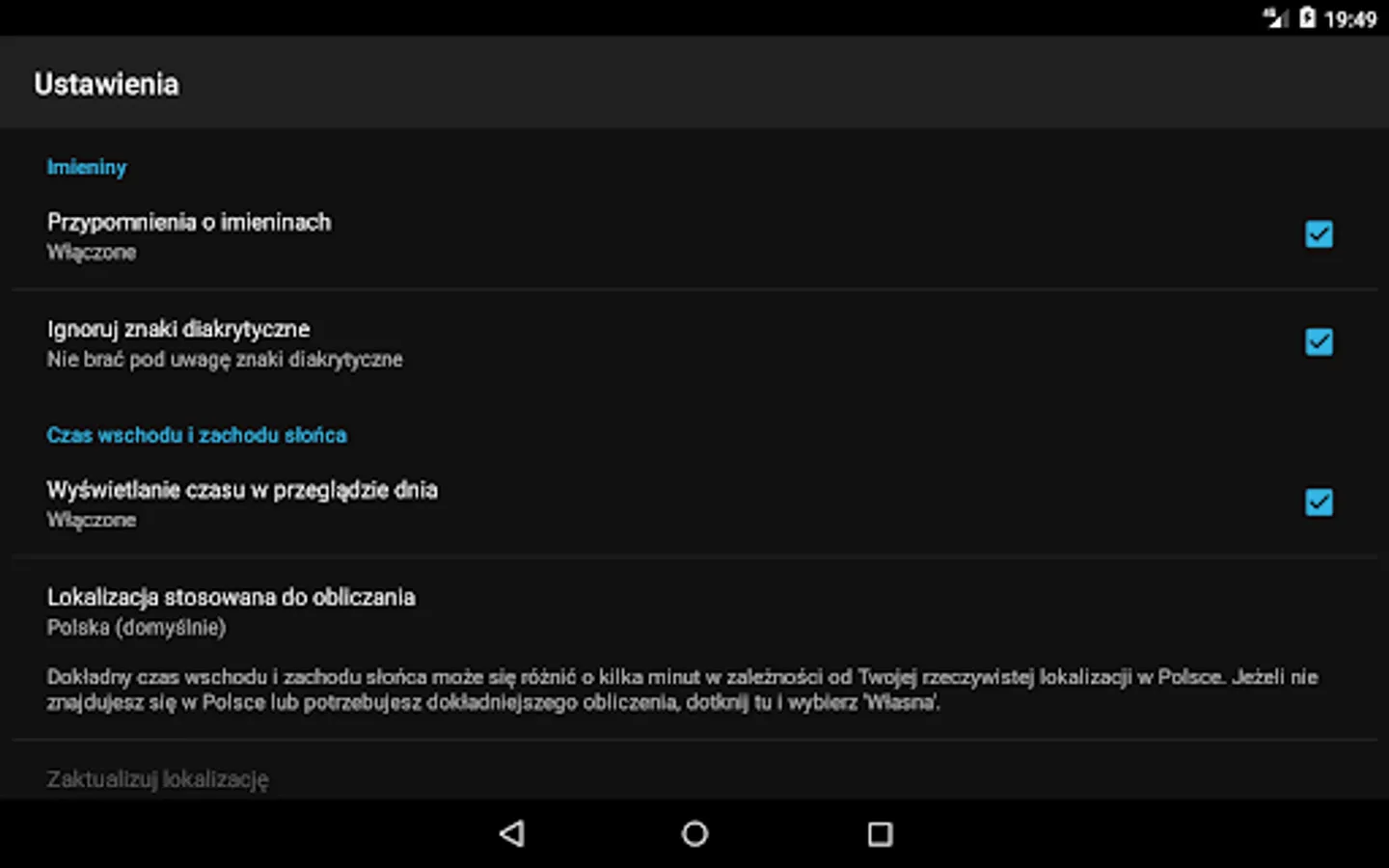Image resolution: width=1389 pixels, height=868 pixels.
Task: Tap the signal strength icon in the status bar
Action: tap(1277, 18)
